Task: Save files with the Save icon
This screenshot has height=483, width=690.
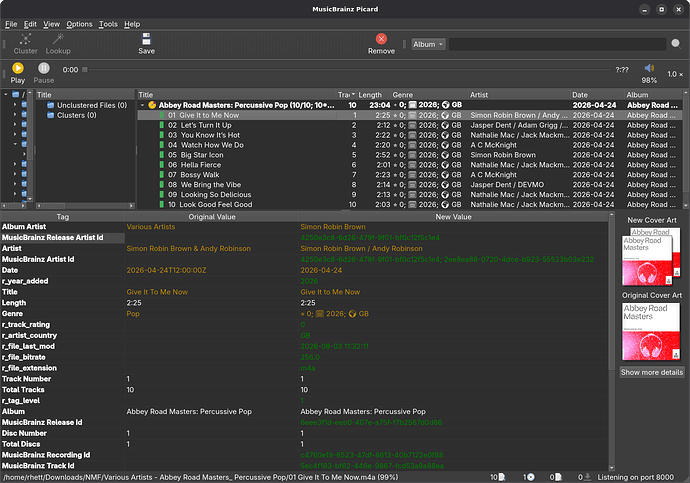Action: tap(146, 39)
